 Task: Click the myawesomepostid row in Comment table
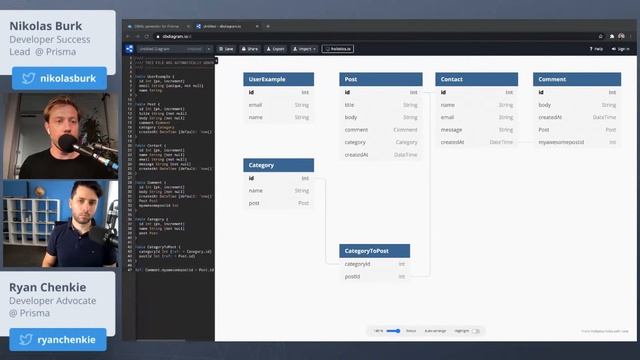(577, 142)
